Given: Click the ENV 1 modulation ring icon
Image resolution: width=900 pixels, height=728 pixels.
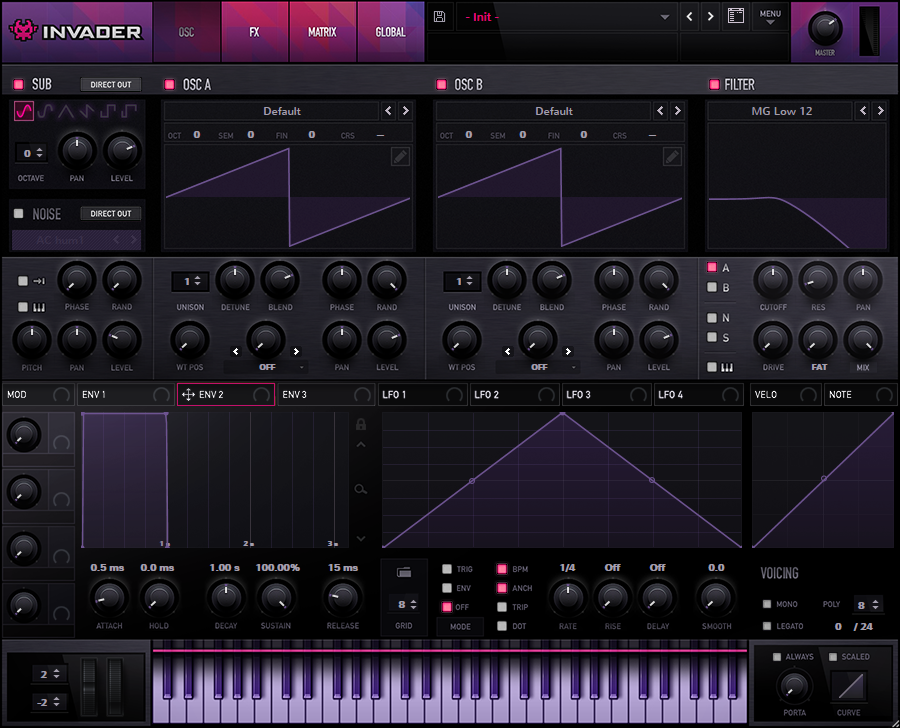Looking at the screenshot, I should pos(162,395).
